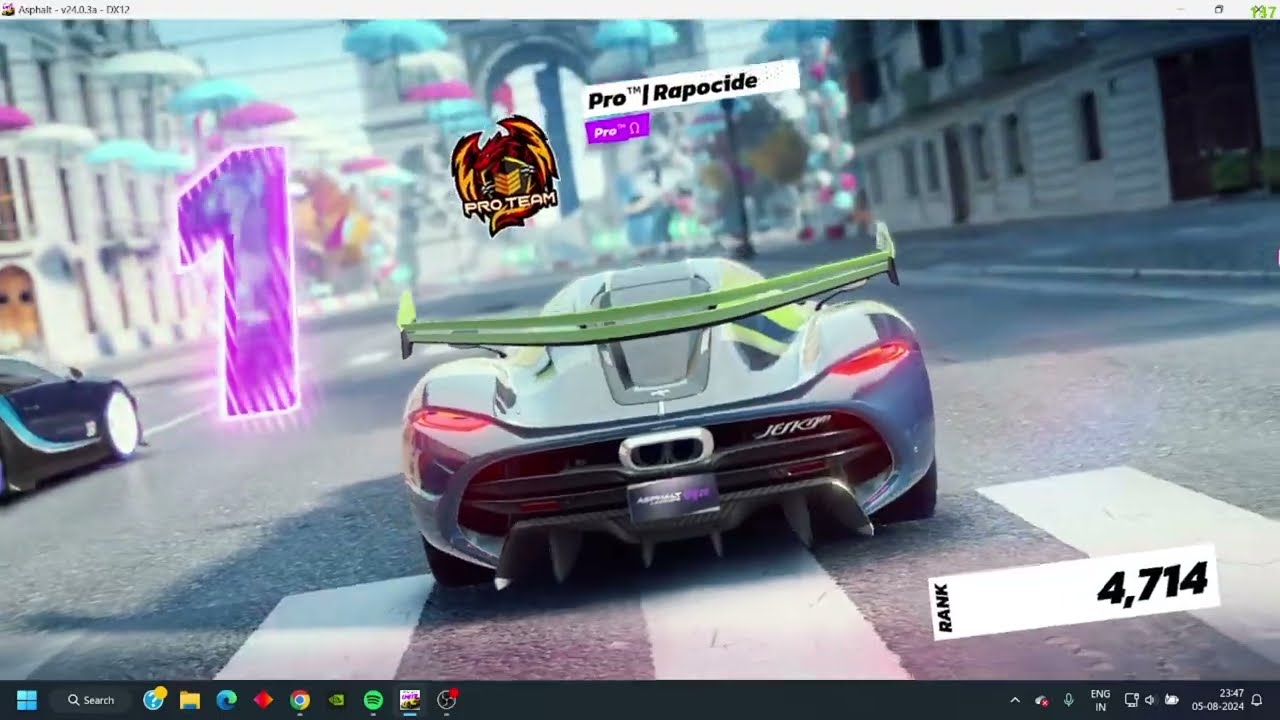The image size is (1280, 720).
Task: Switch the ENG IN input language
Action: click(x=1100, y=700)
